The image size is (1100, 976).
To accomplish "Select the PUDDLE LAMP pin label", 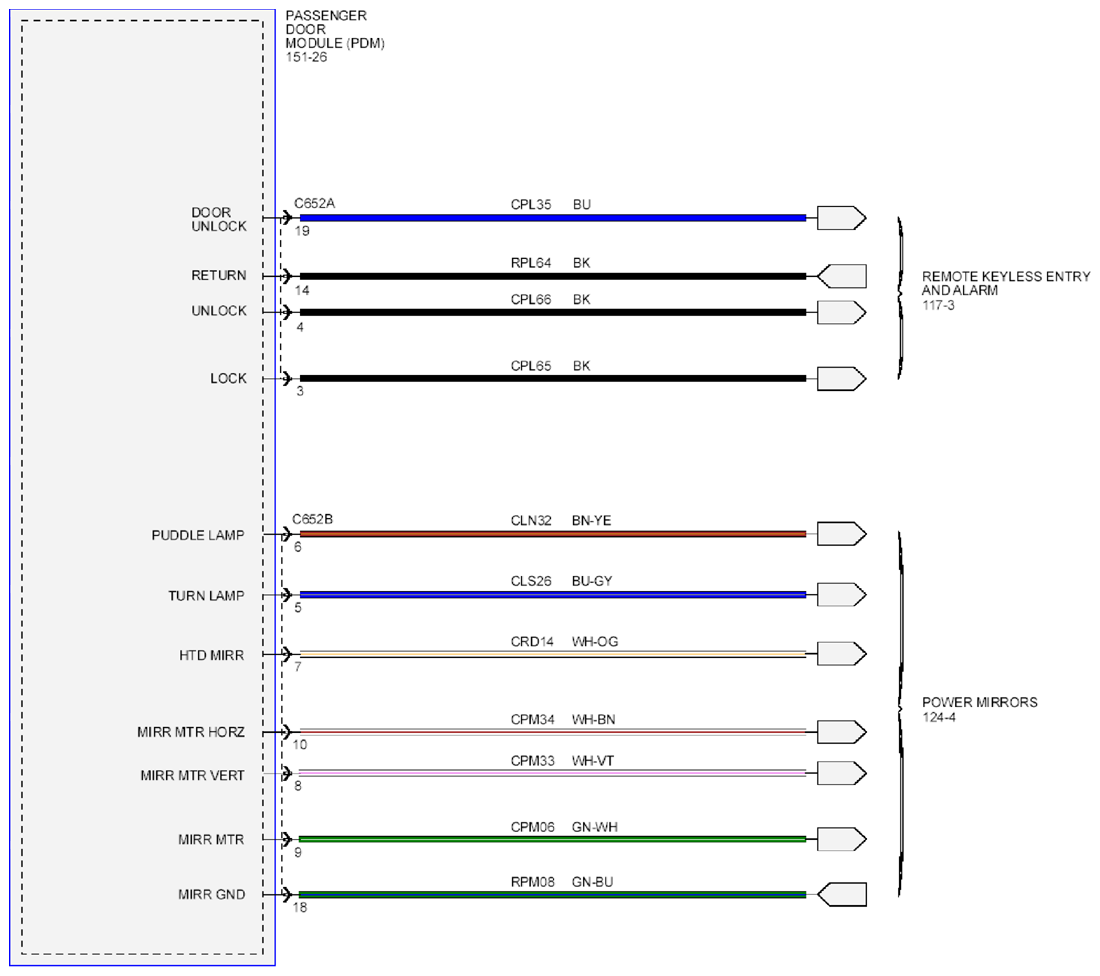I will pyautogui.click(x=198, y=535).
